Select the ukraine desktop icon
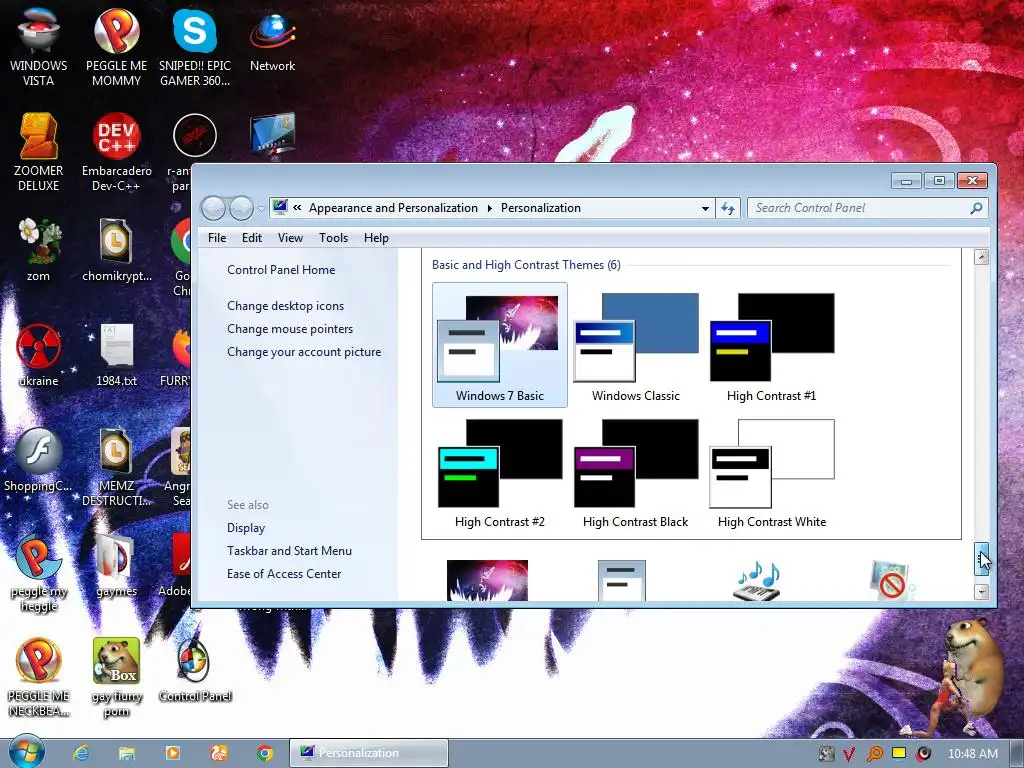Viewport: 1024px width, 768px height. pos(39,355)
